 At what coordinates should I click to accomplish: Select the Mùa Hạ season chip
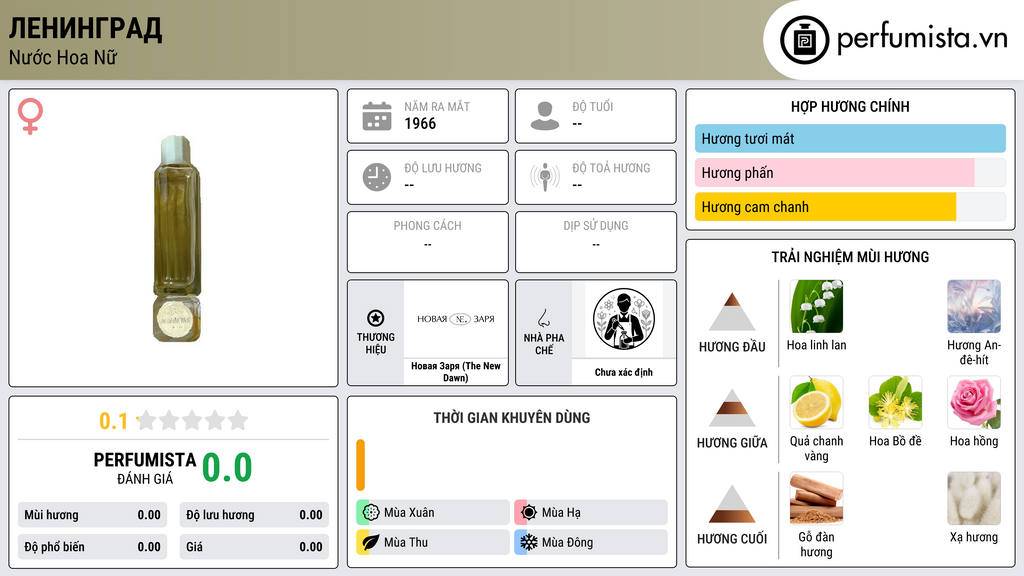pos(591,513)
